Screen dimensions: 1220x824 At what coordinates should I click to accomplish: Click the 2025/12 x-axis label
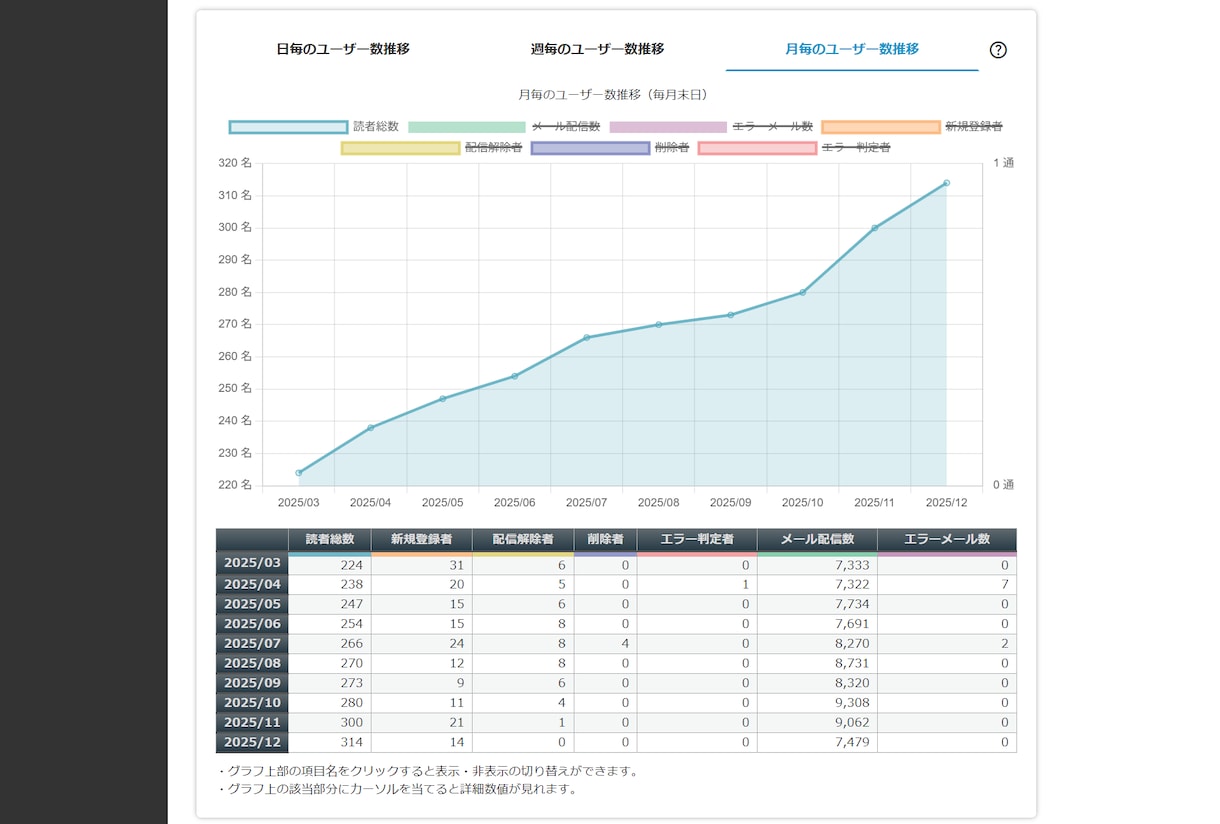click(946, 502)
